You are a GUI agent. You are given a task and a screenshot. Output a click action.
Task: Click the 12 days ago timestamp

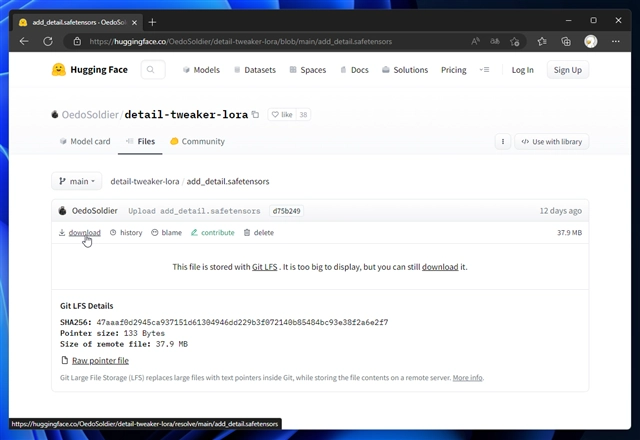tap(561, 211)
